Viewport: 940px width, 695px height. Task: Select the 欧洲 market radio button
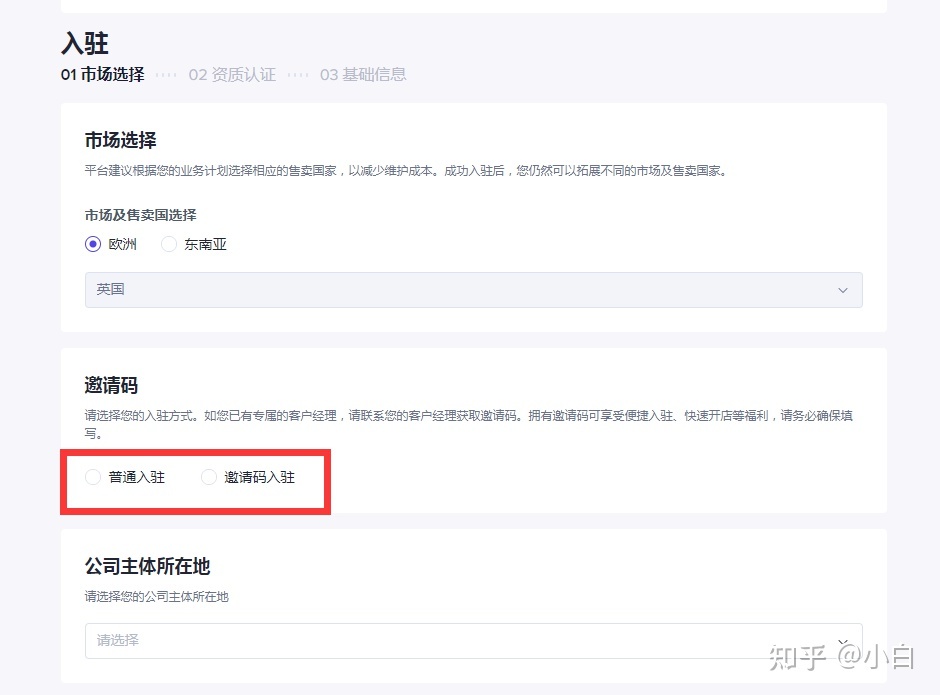[x=93, y=244]
